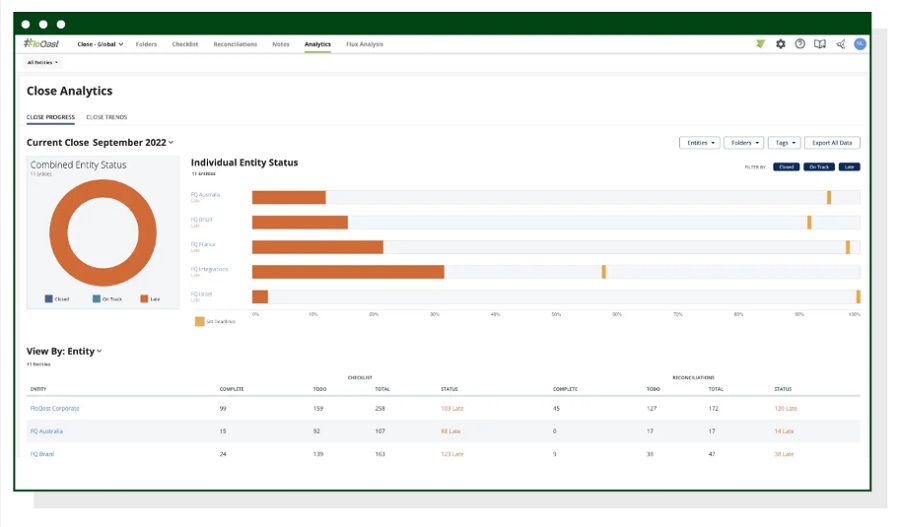Switch to the Close Trends tab

[107, 117]
